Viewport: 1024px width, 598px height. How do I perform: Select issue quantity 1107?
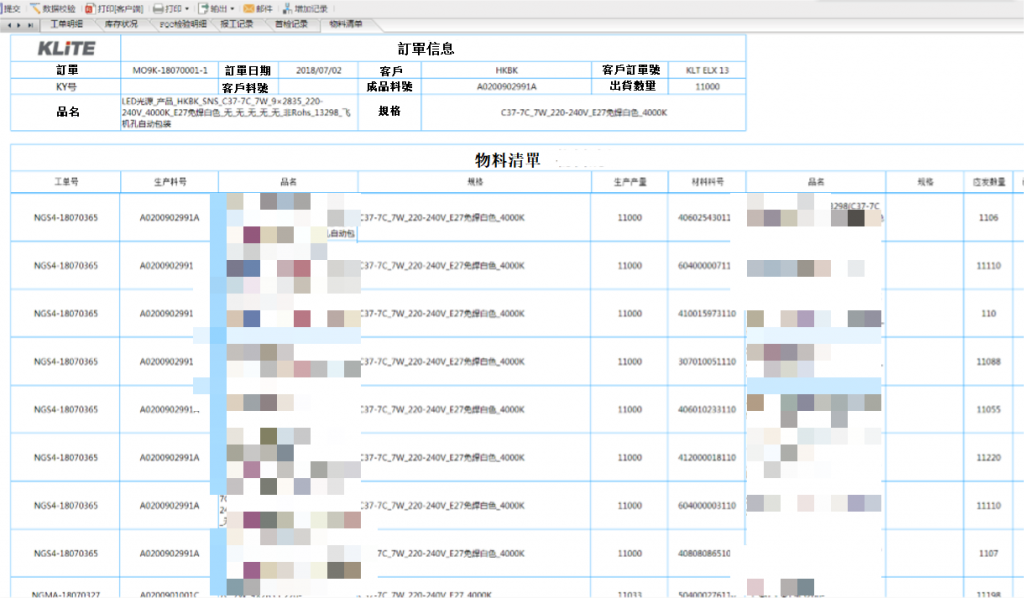click(988, 554)
